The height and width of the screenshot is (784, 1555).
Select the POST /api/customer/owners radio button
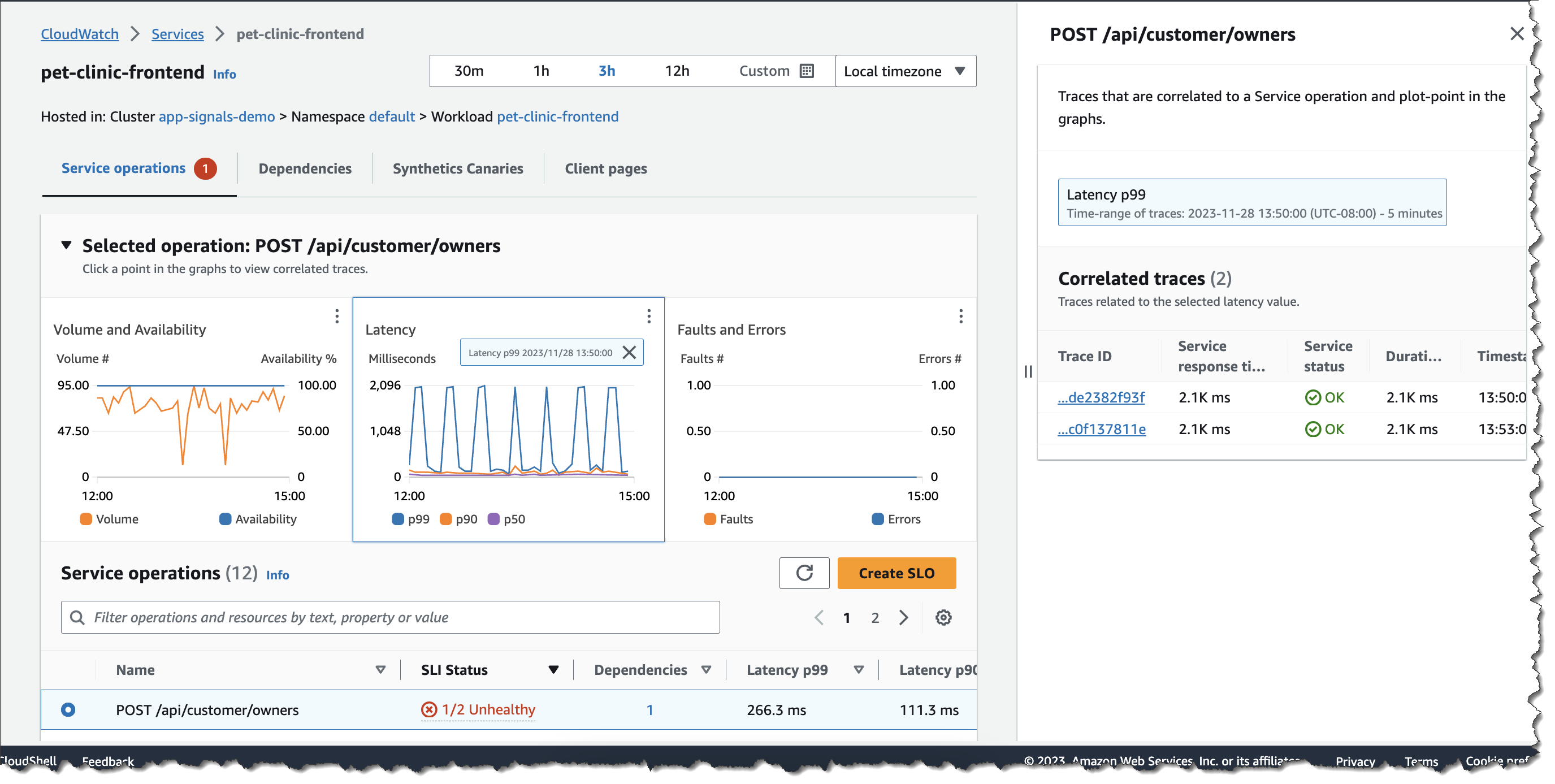coord(68,711)
